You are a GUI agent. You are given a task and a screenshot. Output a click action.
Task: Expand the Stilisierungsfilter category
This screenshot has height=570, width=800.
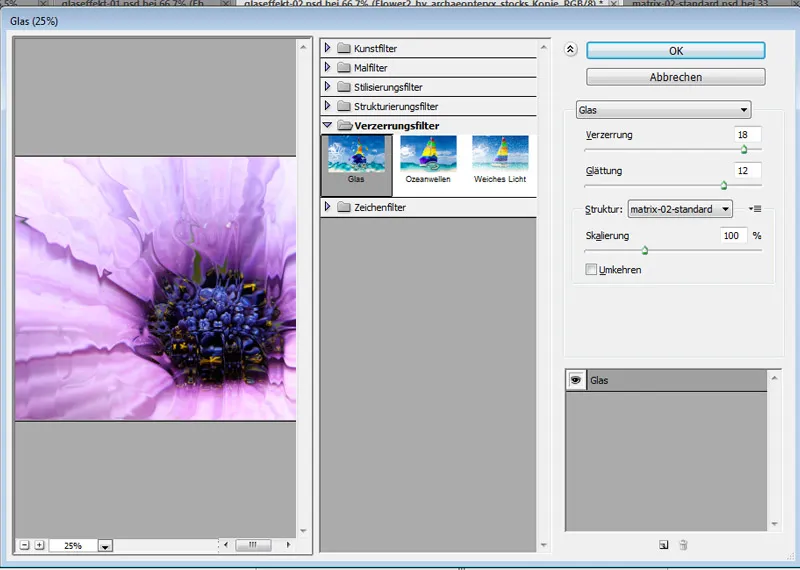[x=328, y=87]
